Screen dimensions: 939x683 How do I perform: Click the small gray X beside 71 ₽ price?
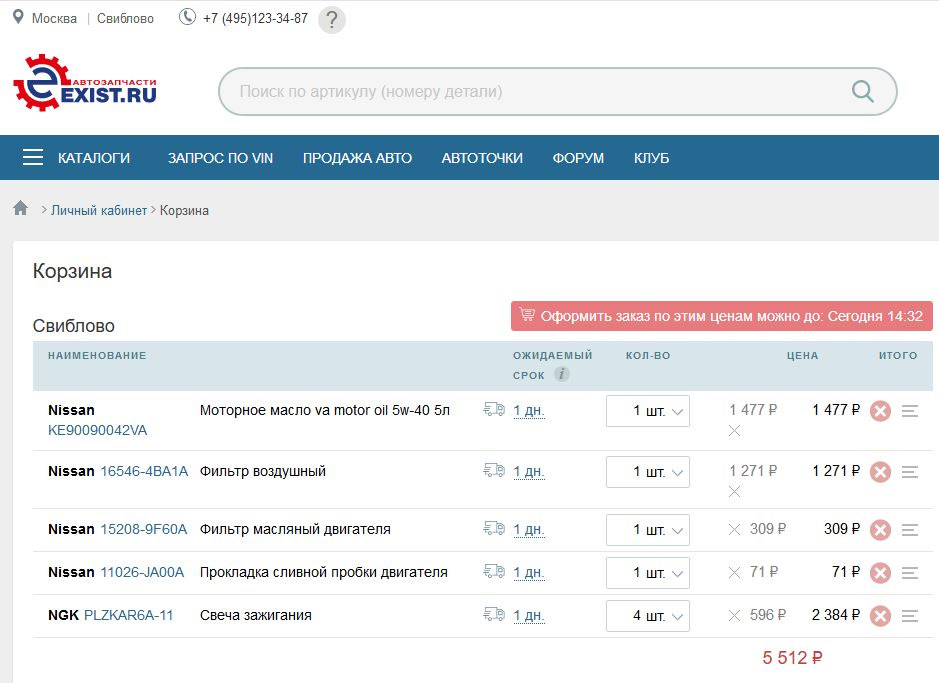point(735,572)
